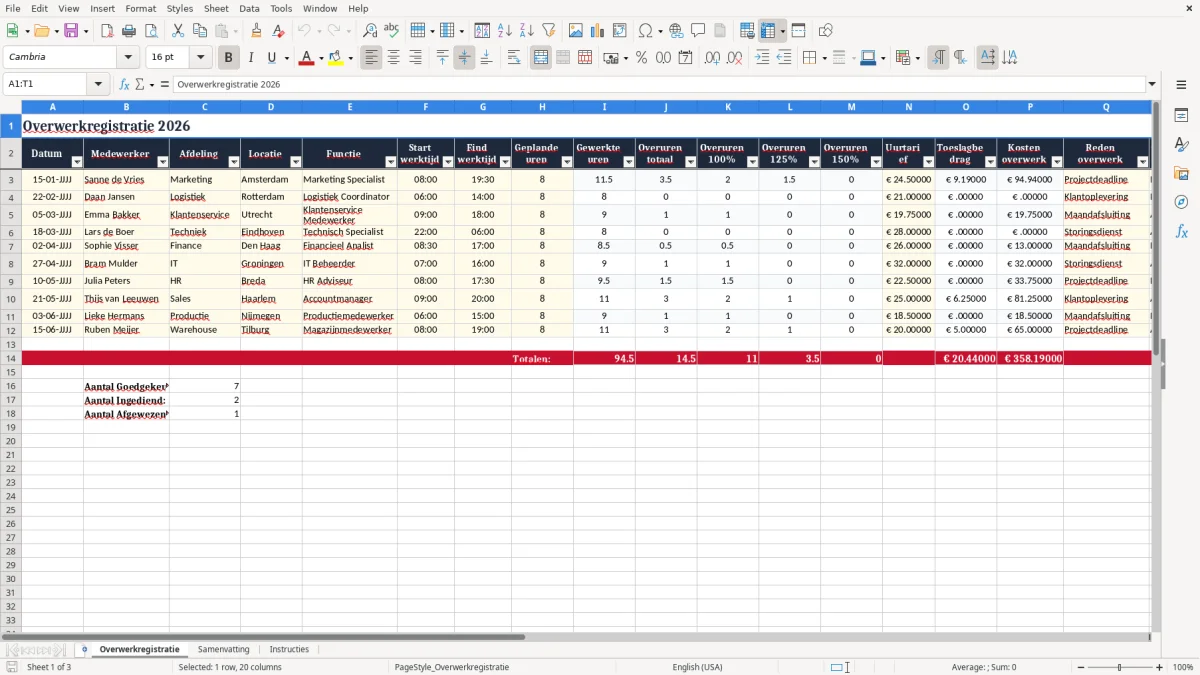Toggle Italic formatting button
Screen dimensions: 1200x675
[251, 58]
